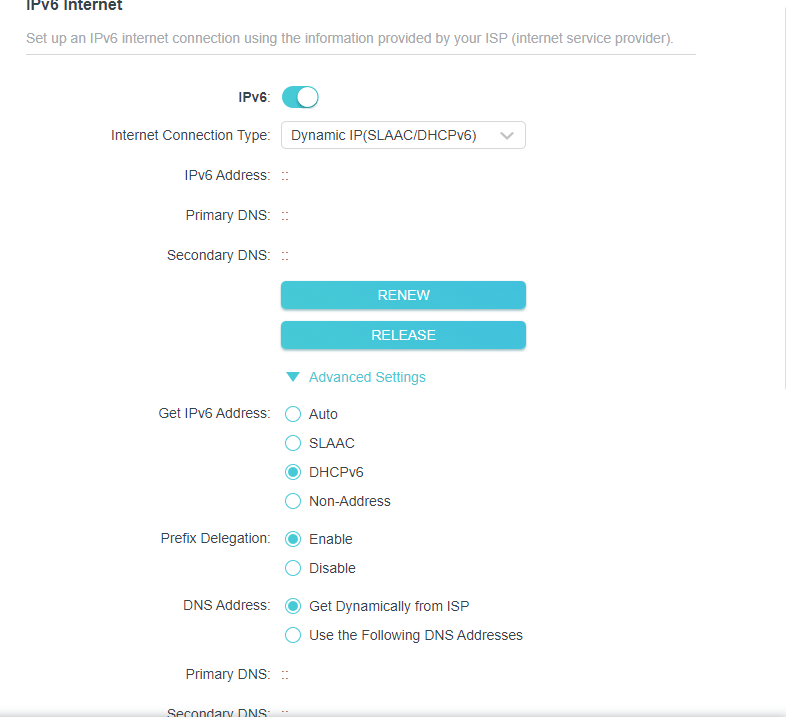Screen dimensions: 786x717
Task: Toggle the IPv6 switch off
Action: coord(300,97)
